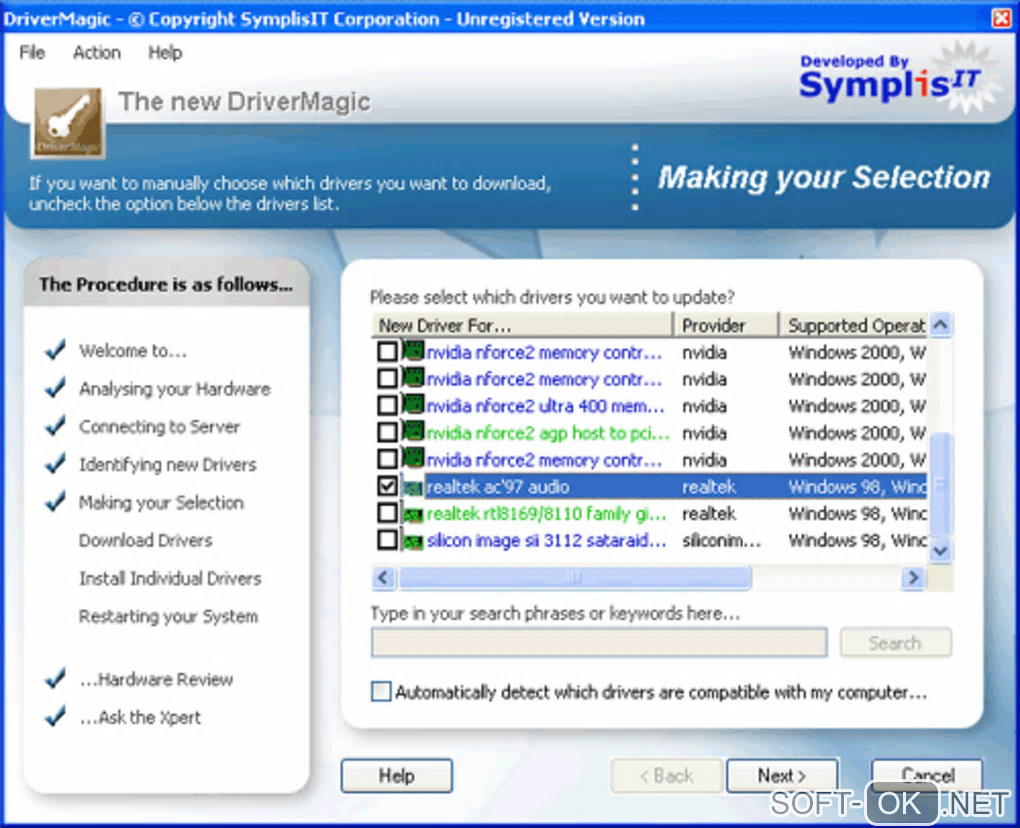Click driver list vertical scroll down arrow

(941, 551)
